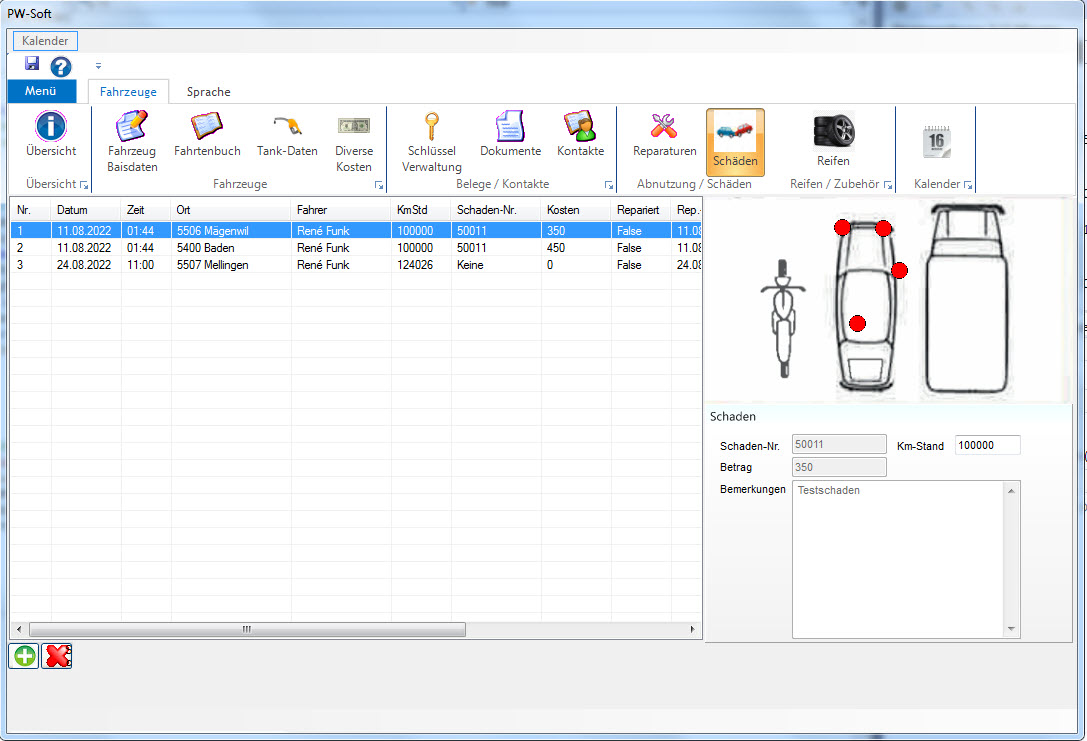Viewport: 1087px width, 741px height.
Task: Click the Km-Stand input field
Action: coord(987,446)
